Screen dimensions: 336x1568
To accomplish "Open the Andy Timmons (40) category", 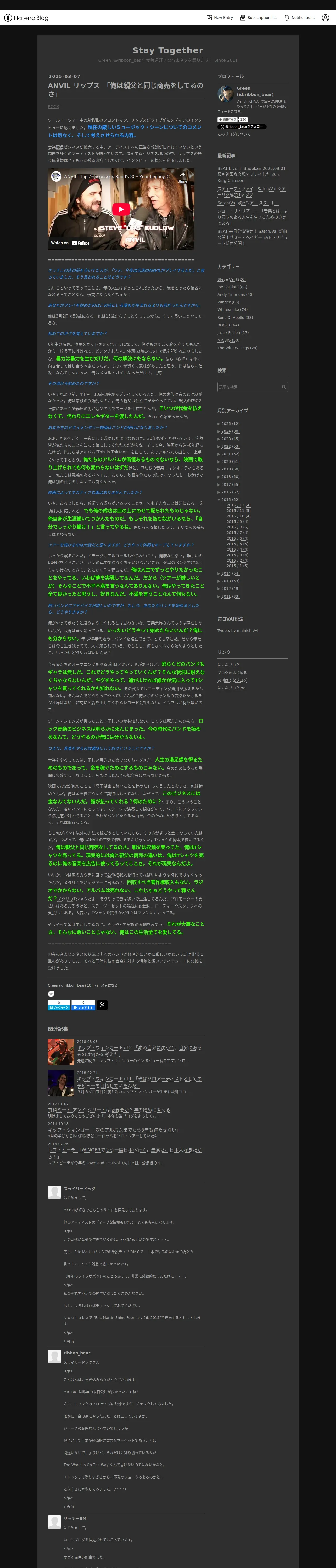I will pos(235,295).
